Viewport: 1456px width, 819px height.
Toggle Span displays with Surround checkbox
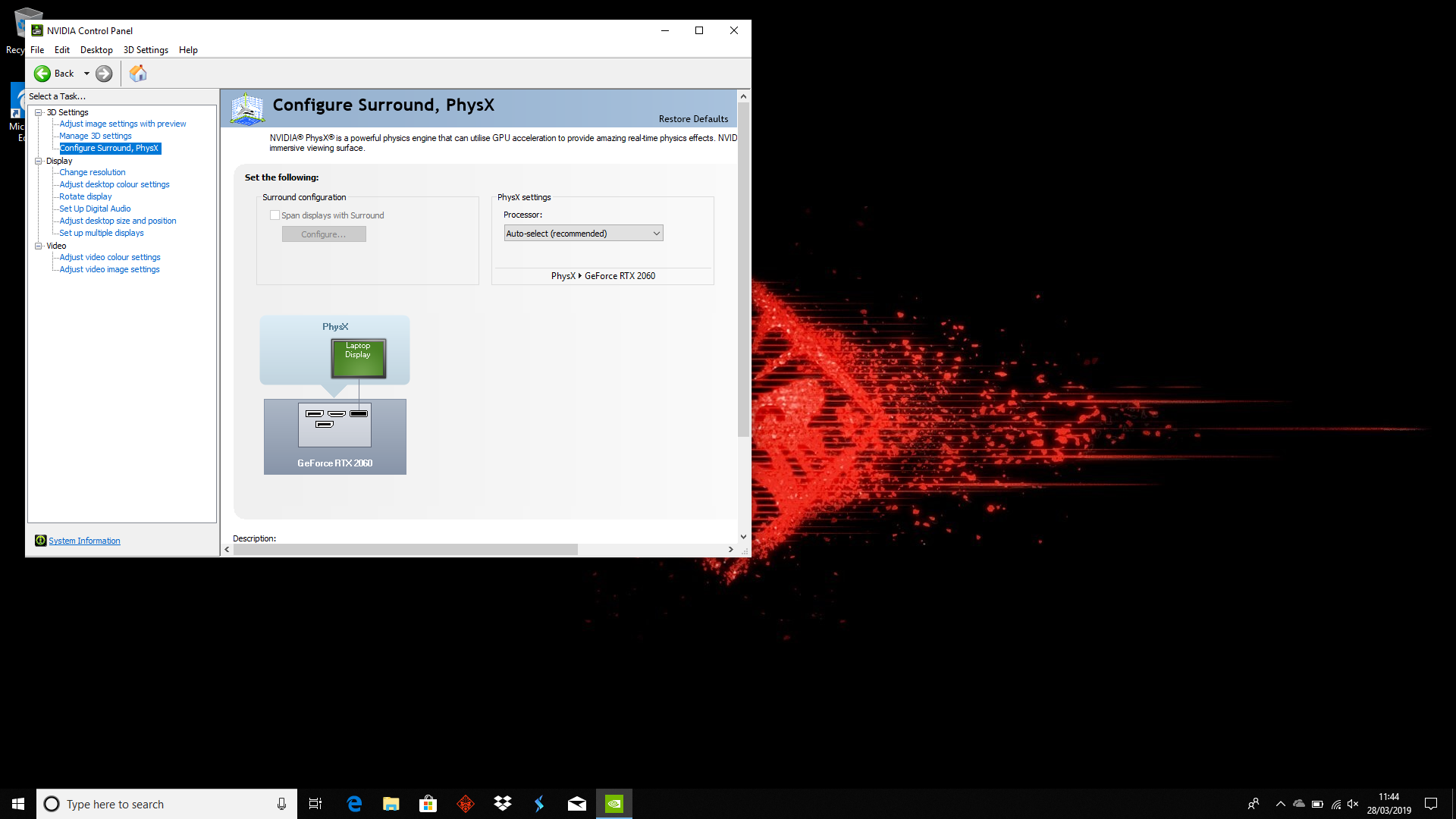[x=275, y=215]
